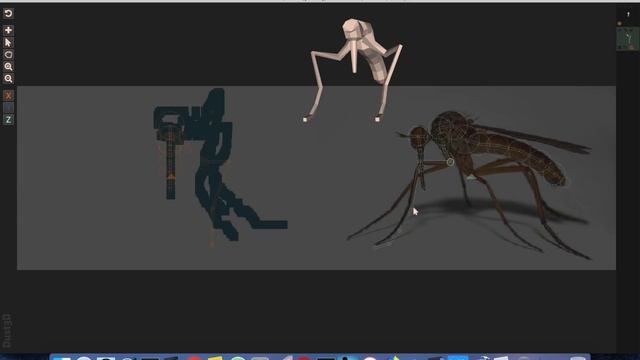The image size is (640, 360).
Task: Open the scene thumbnail in right panel
Action: tap(628, 40)
